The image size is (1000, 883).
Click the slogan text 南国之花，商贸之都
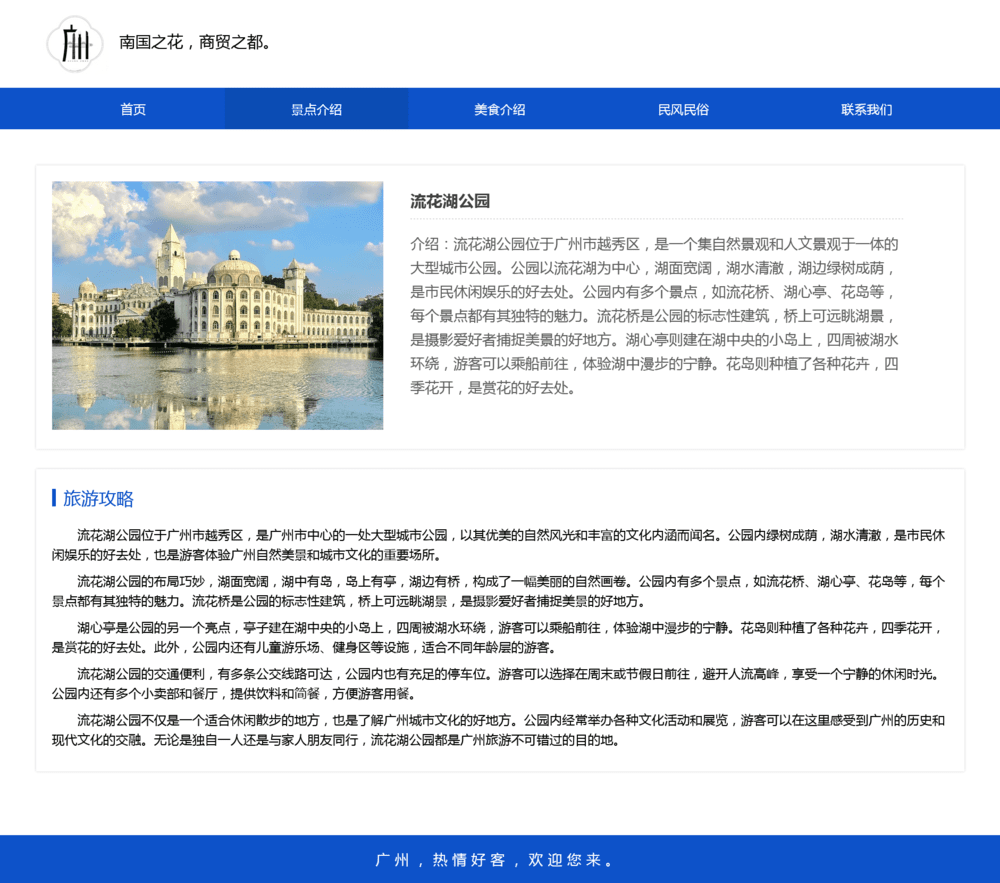[x=195, y=43]
